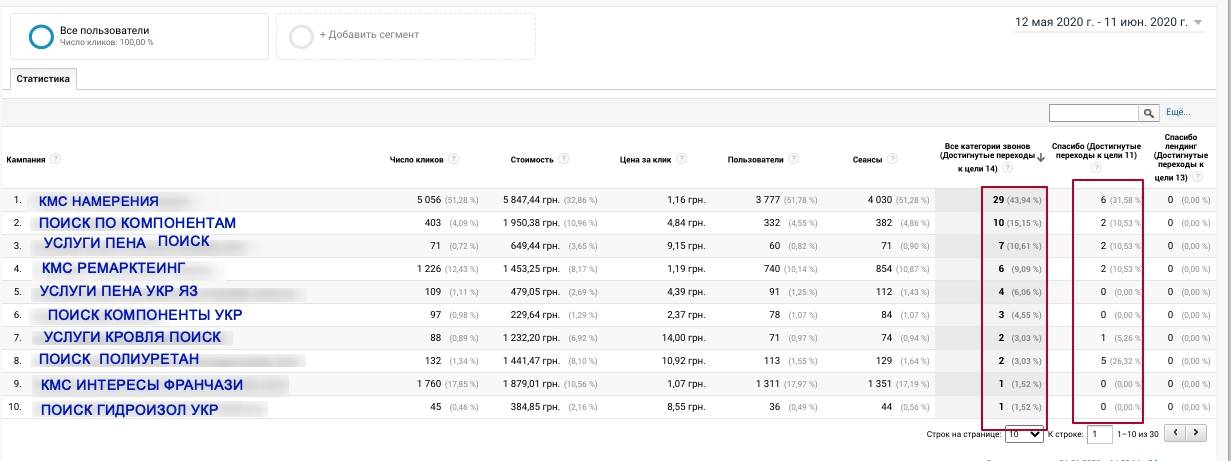Screen dimensions: 1231x461
Task: Expand the Строк на странице selector
Action: coord(1025,434)
